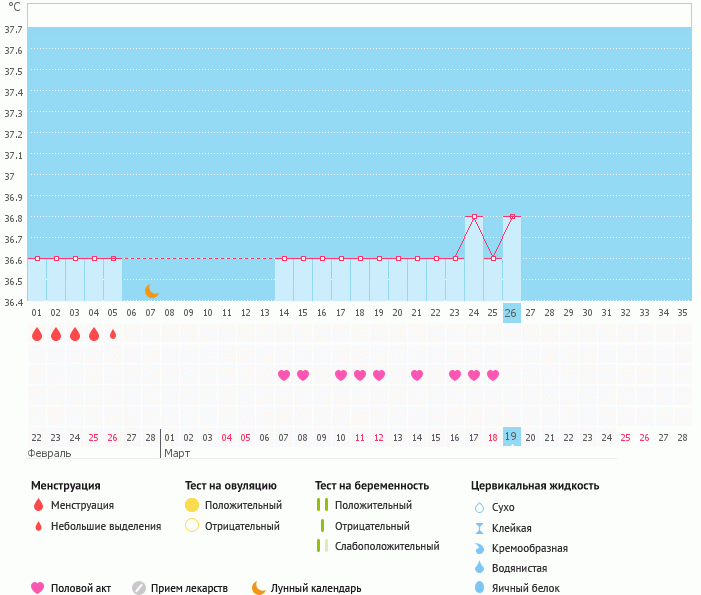
Task: Click the 'Яичный белок' drop icon
Action: pyautogui.click(x=479, y=588)
